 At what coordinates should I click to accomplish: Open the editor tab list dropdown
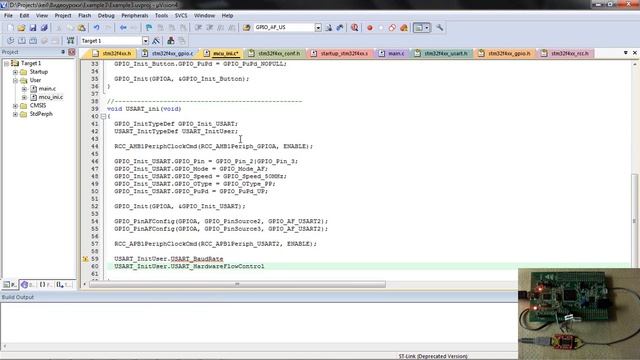625,53
